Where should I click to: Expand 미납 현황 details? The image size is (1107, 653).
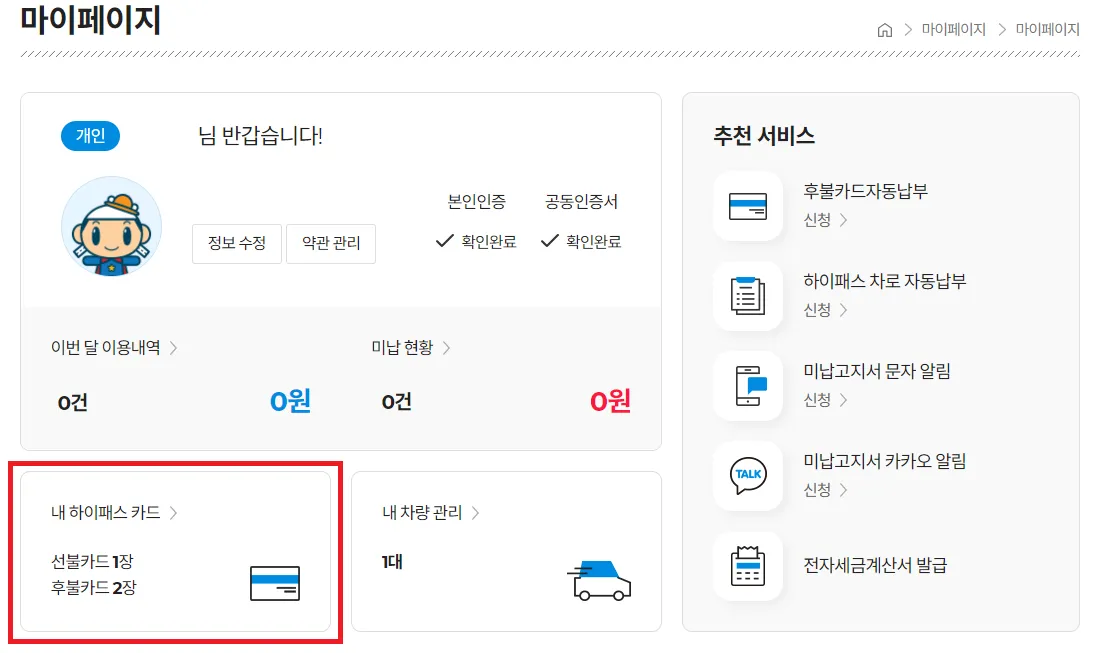[411, 348]
